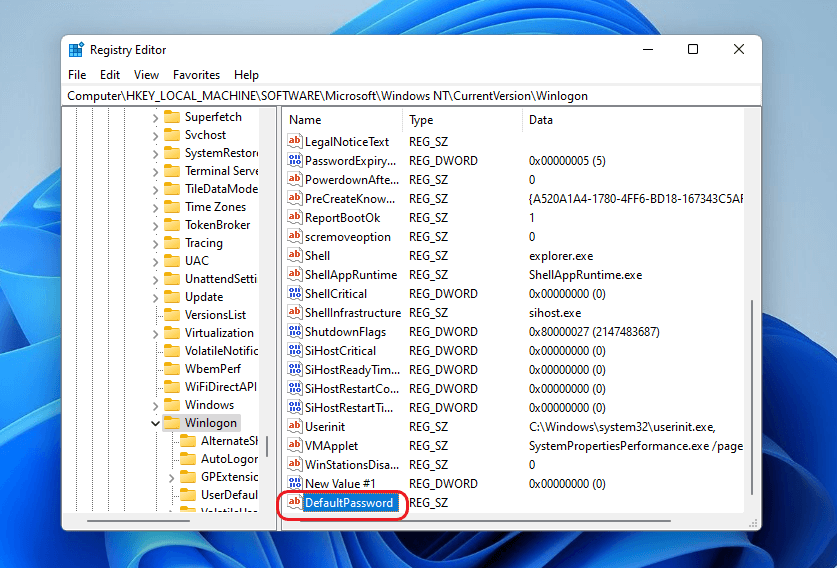Click the data value explorer.exe
This screenshot has width=837, height=568.
[x=561, y=256]
